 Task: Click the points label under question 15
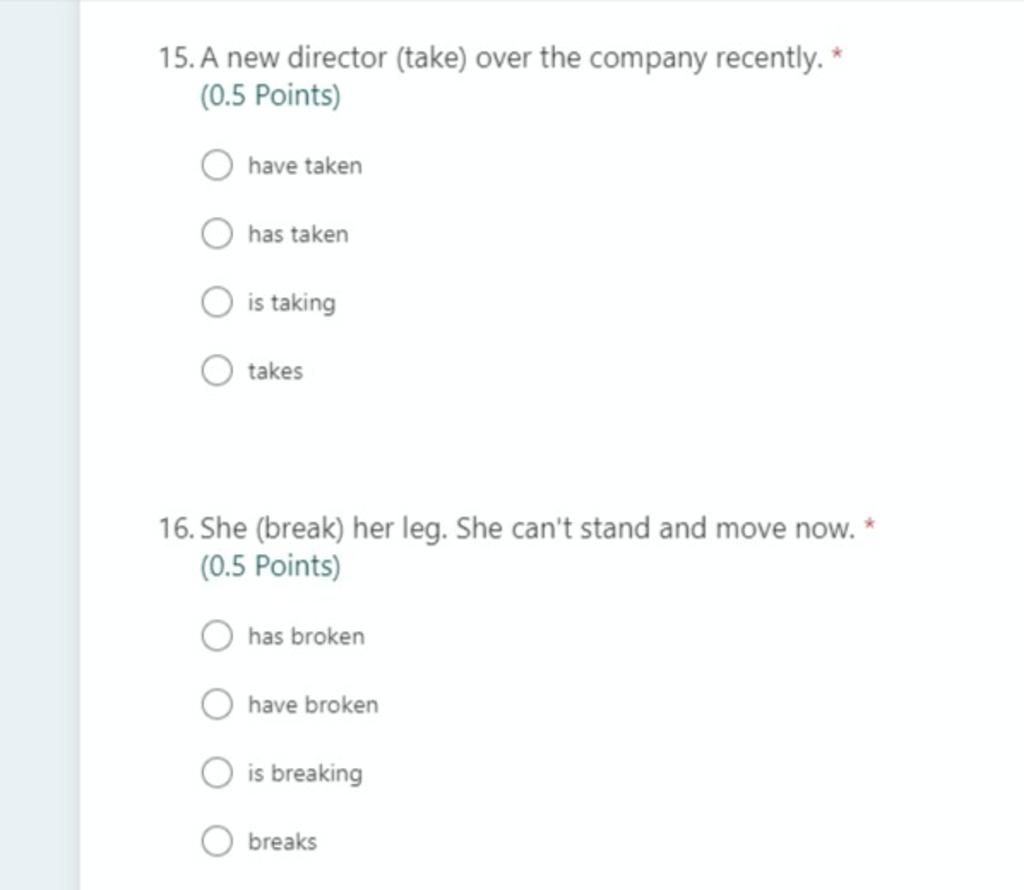point(270,96)
